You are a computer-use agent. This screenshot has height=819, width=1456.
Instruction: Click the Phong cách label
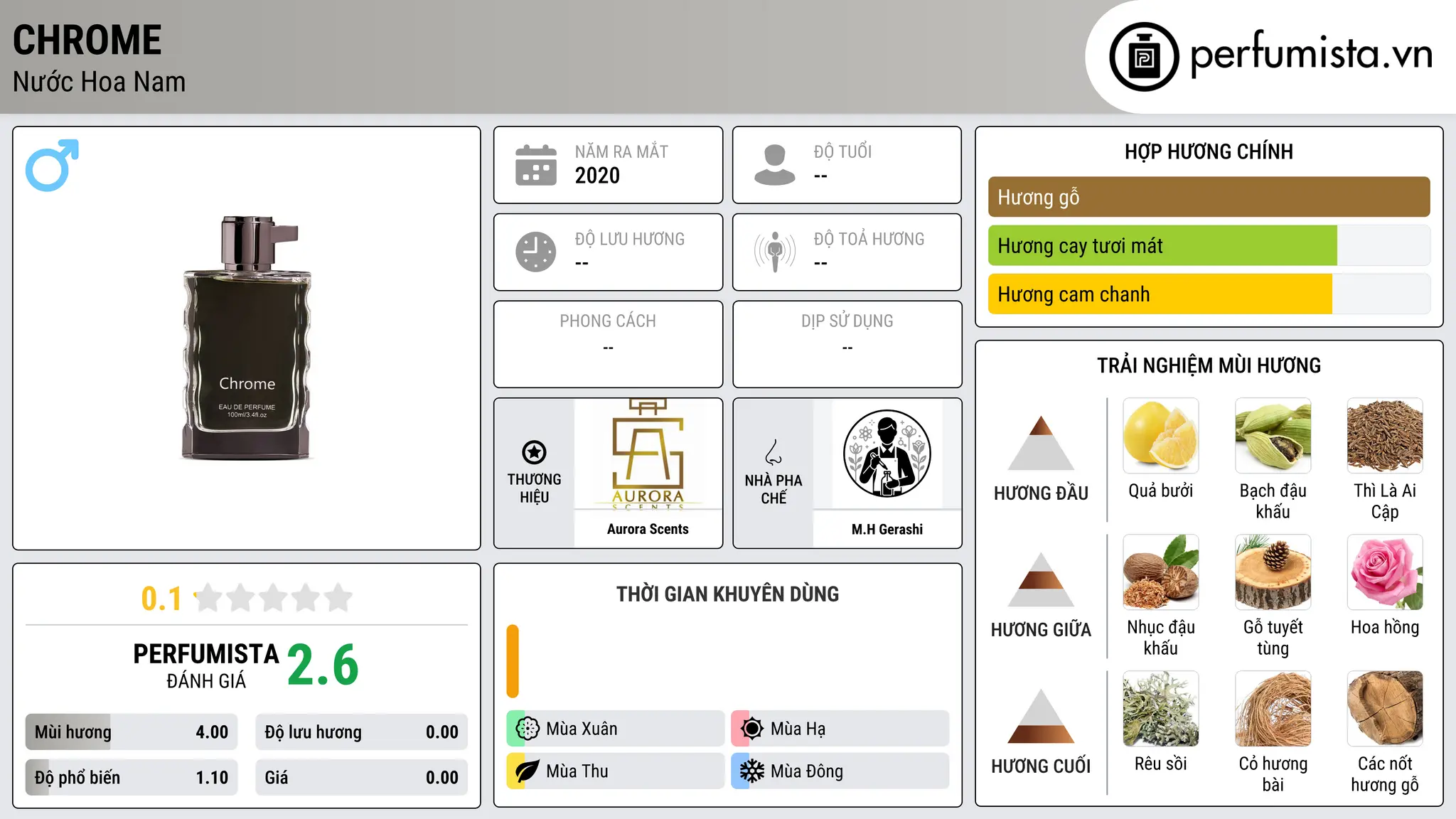pos(608,321)
